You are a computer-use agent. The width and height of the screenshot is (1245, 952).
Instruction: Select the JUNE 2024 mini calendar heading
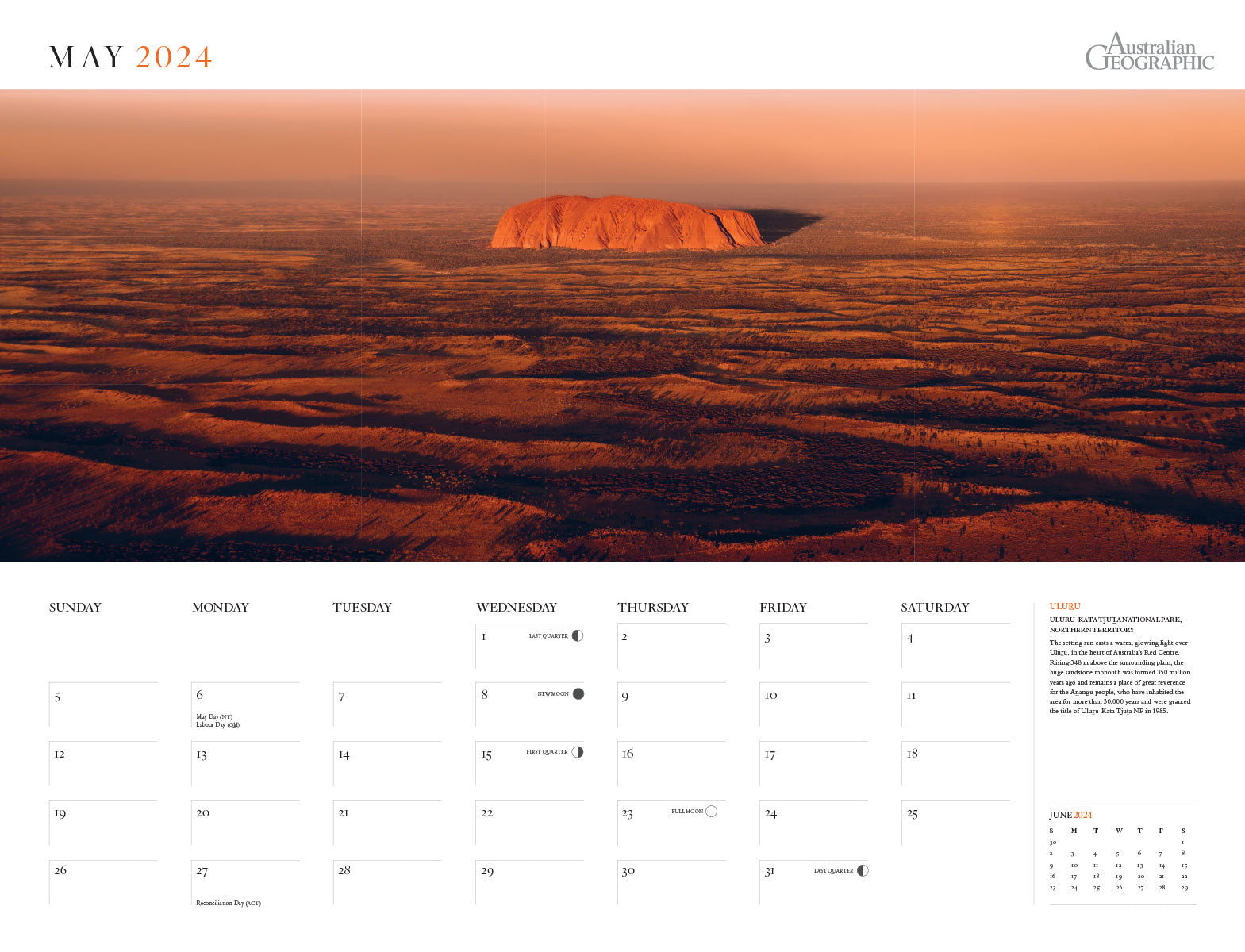click(x=1070, y=815)
